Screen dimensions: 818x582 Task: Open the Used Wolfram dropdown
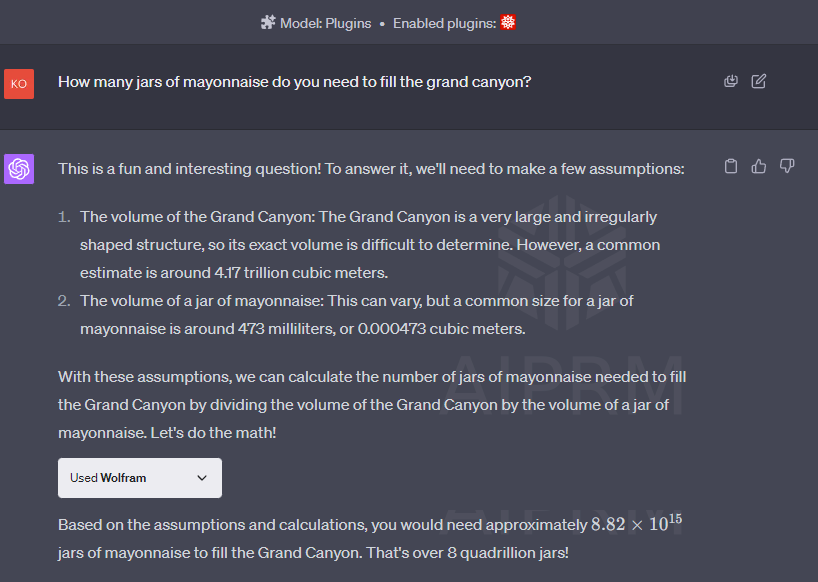click(139, 478)
